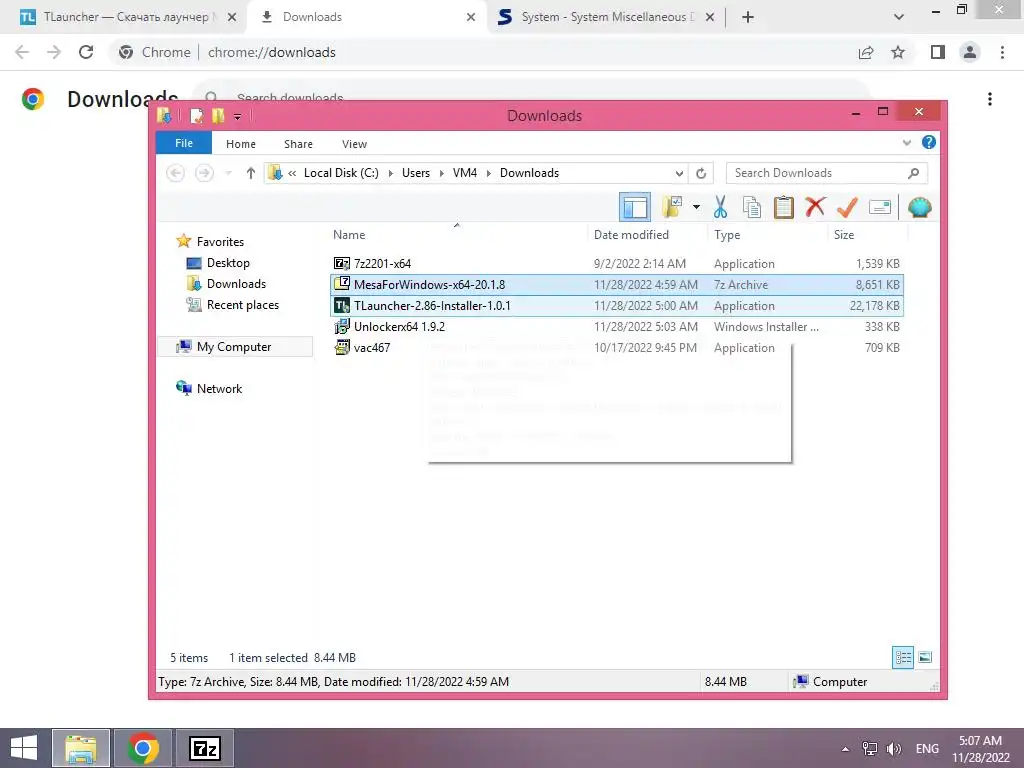The width and height of the screenshot is (1024, 768).
Task: Bookmark this page with star icon
Action: coord(898,52)
